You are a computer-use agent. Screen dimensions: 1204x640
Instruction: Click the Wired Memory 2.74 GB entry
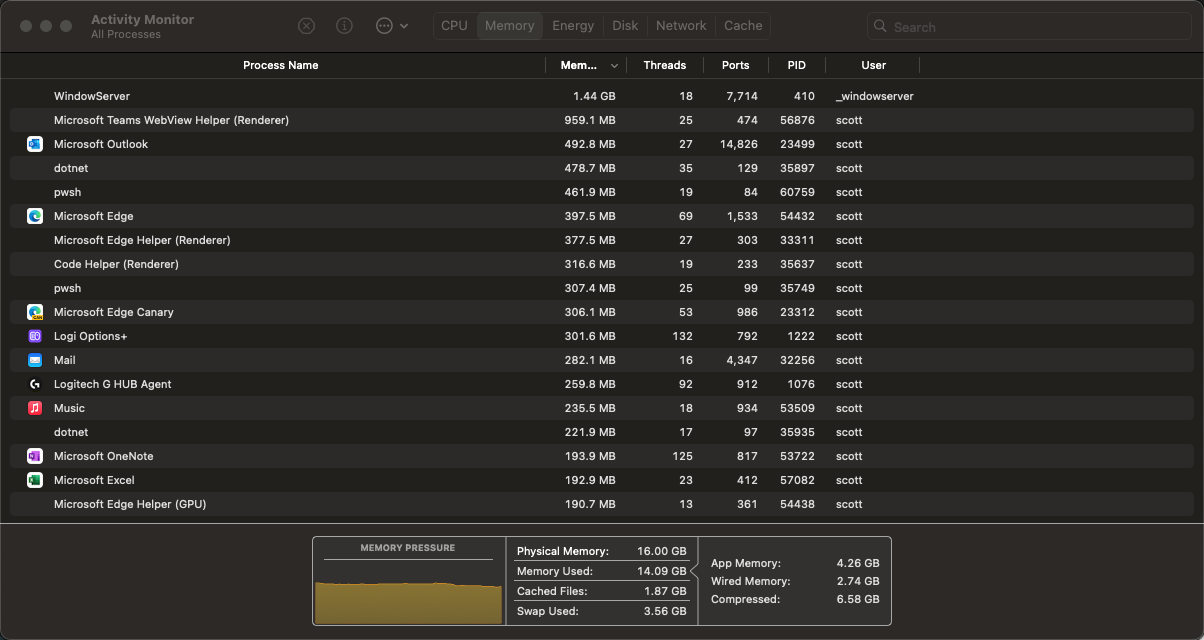pos(795,581)
